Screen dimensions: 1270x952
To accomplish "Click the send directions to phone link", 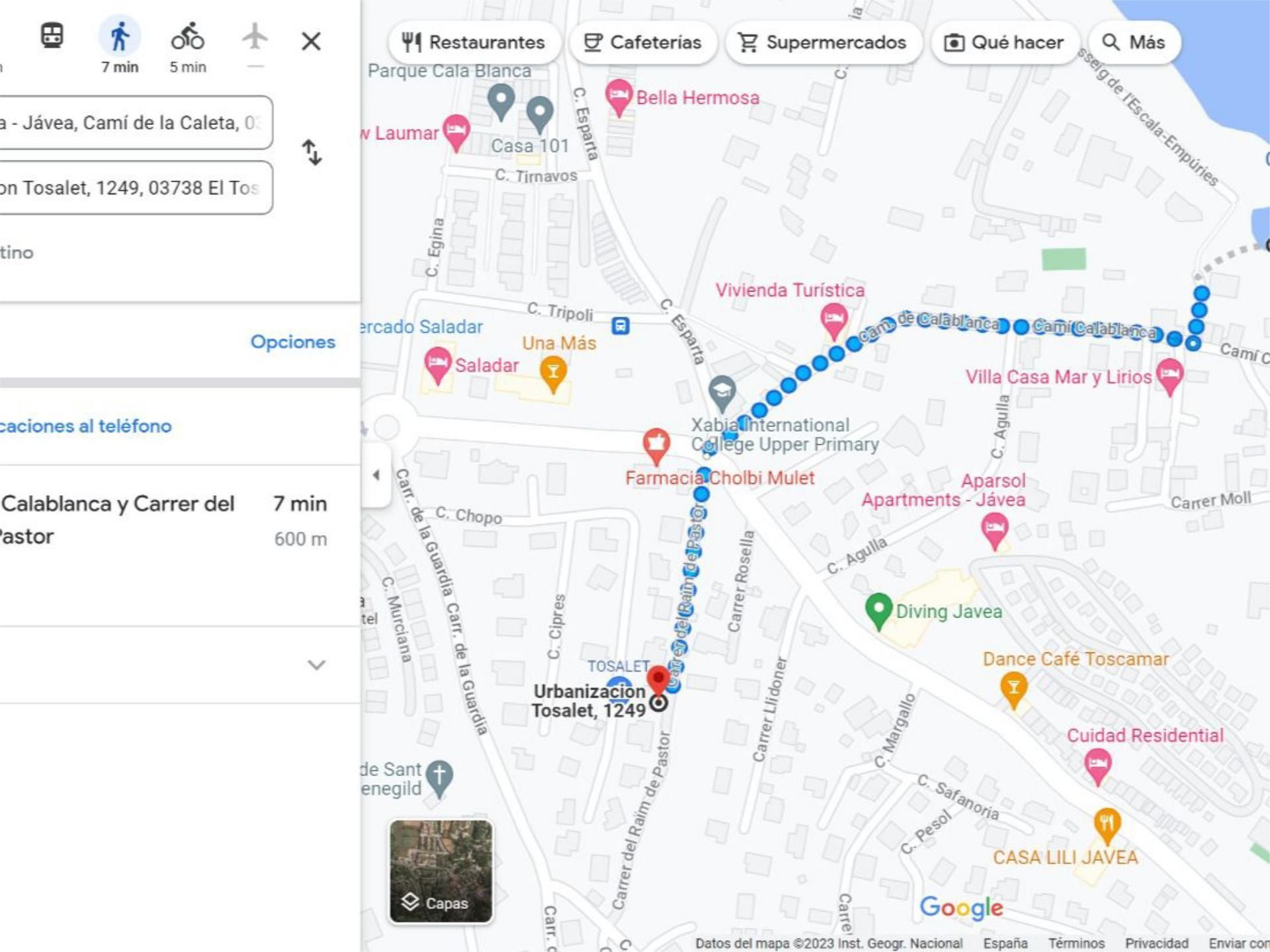I will (x=86, y=426).
